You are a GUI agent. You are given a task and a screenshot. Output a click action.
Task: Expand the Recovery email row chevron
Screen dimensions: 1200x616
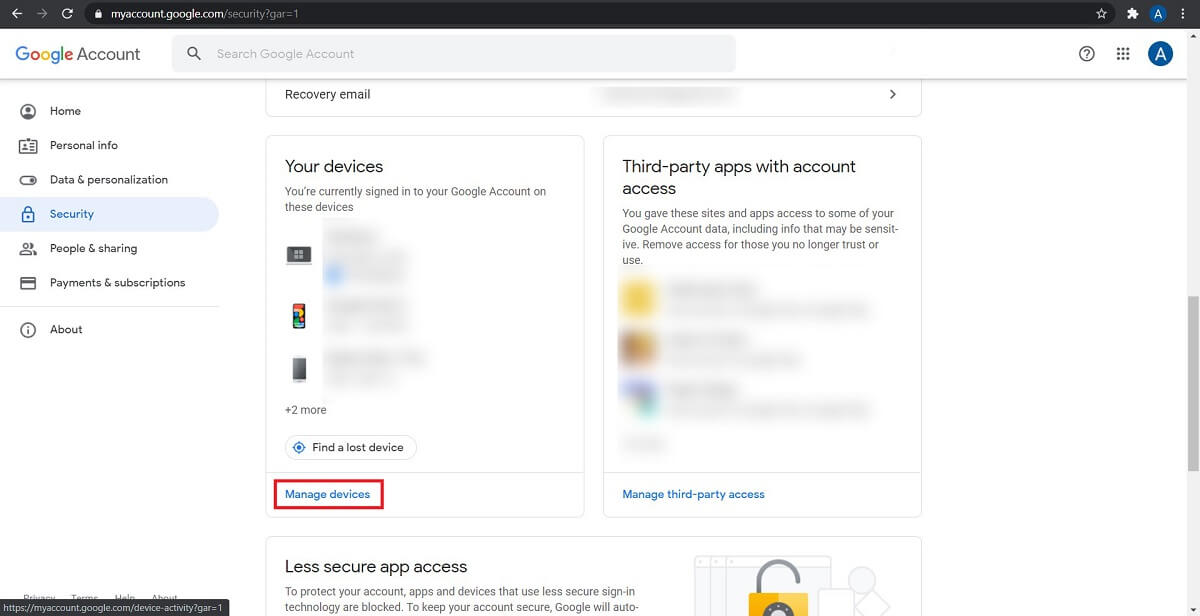[x=893, y=94]
